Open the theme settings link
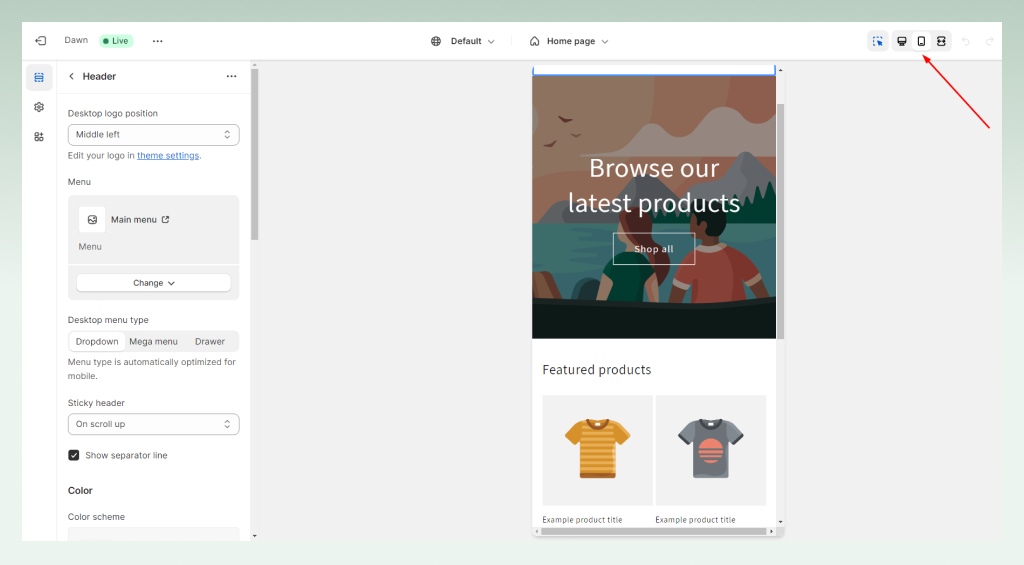The image size is (1024, 565). [x=168, y=155]
